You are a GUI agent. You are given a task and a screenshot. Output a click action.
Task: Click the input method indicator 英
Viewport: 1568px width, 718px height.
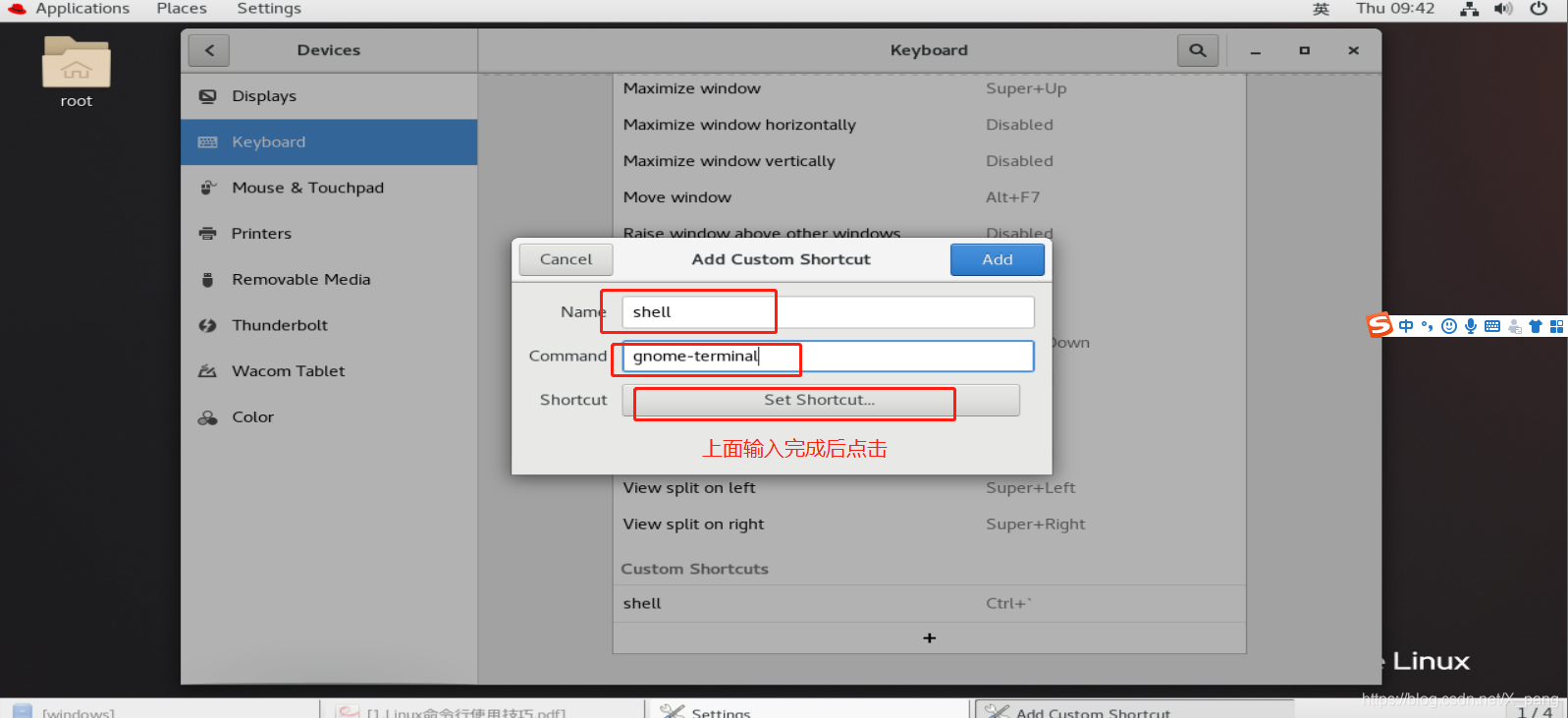click(1322, 9)
